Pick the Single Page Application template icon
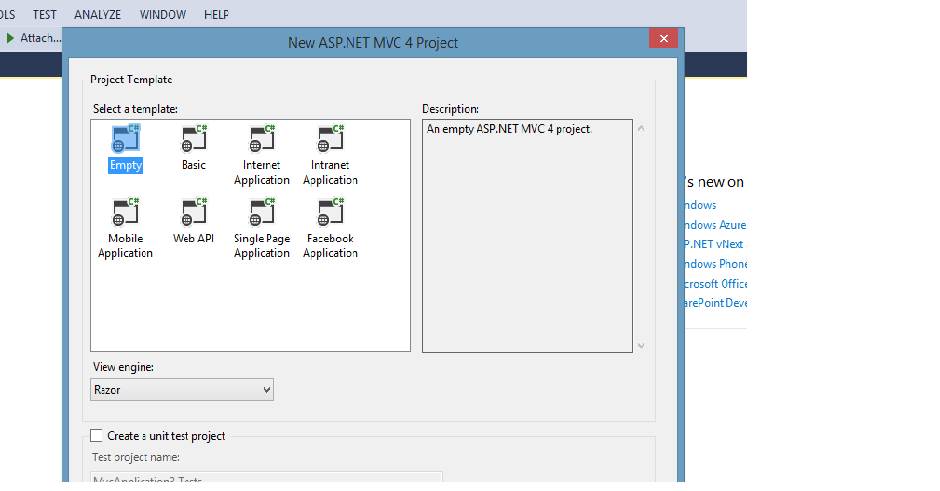Viewport: 940px width, 491px height. [263, 212]
